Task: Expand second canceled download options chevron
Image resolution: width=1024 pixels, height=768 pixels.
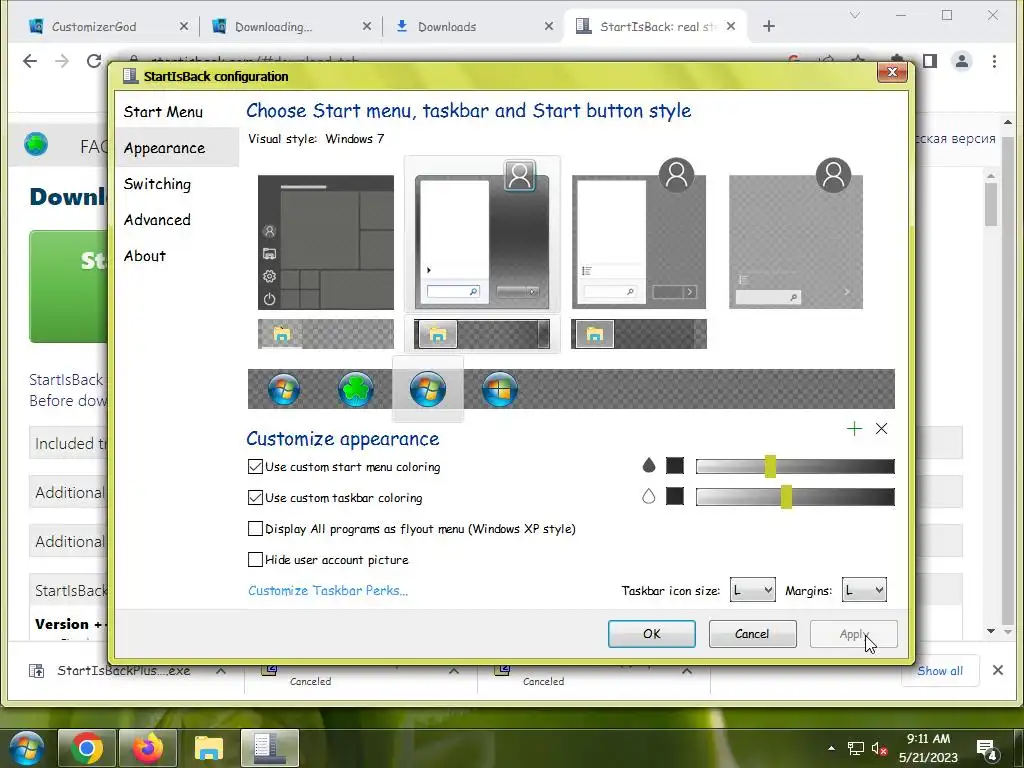Action: [x=454, y=671]
